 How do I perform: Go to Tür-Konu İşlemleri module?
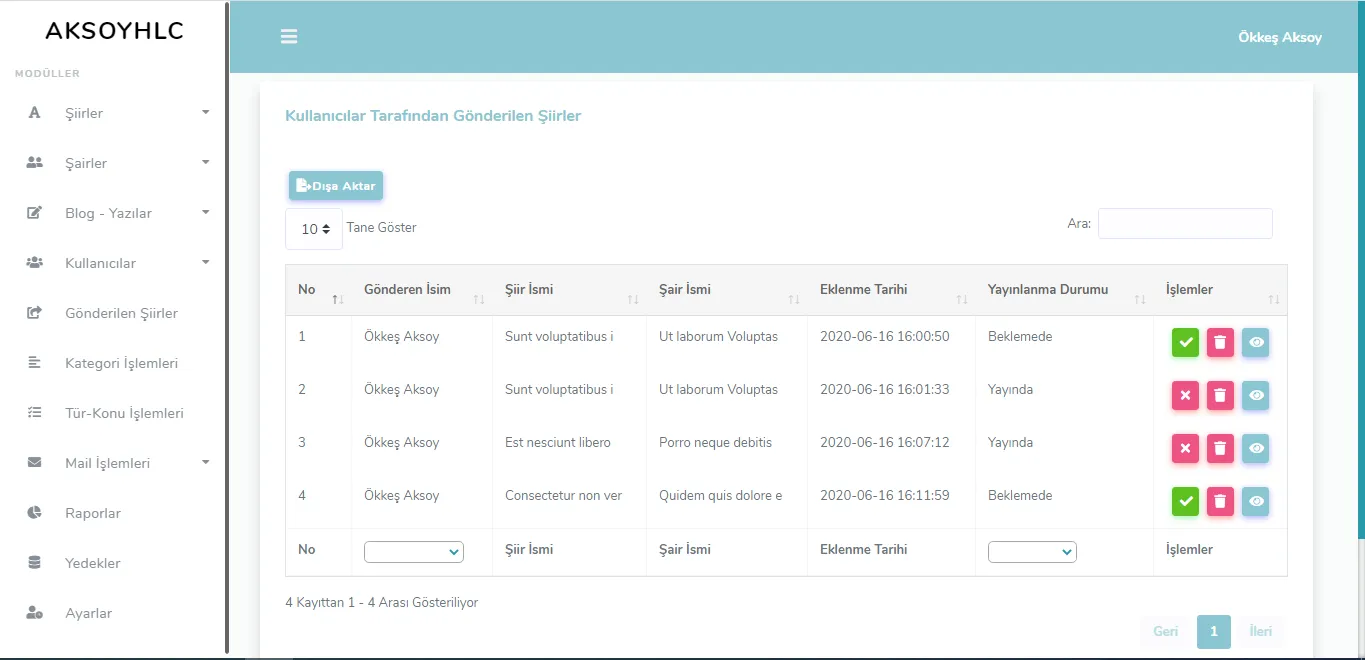pyautogui.click(x=124, y=413)
